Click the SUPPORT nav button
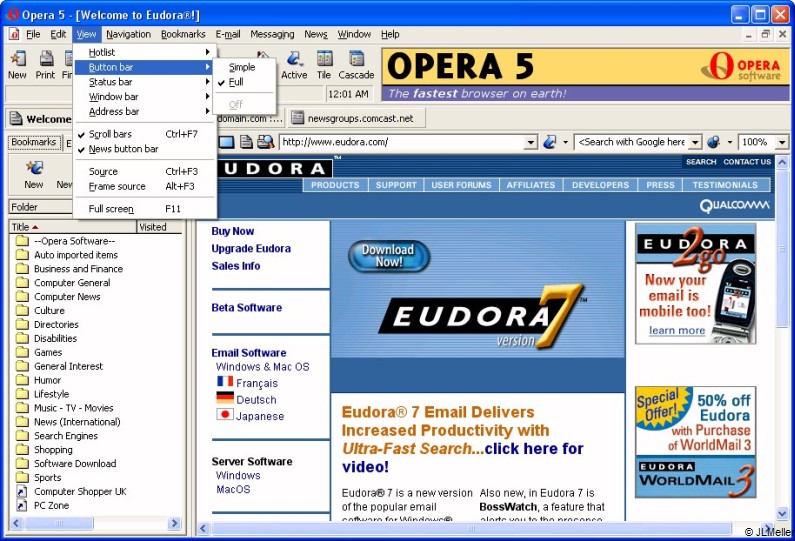Screen dimensions: 795x541 (396, 185)
